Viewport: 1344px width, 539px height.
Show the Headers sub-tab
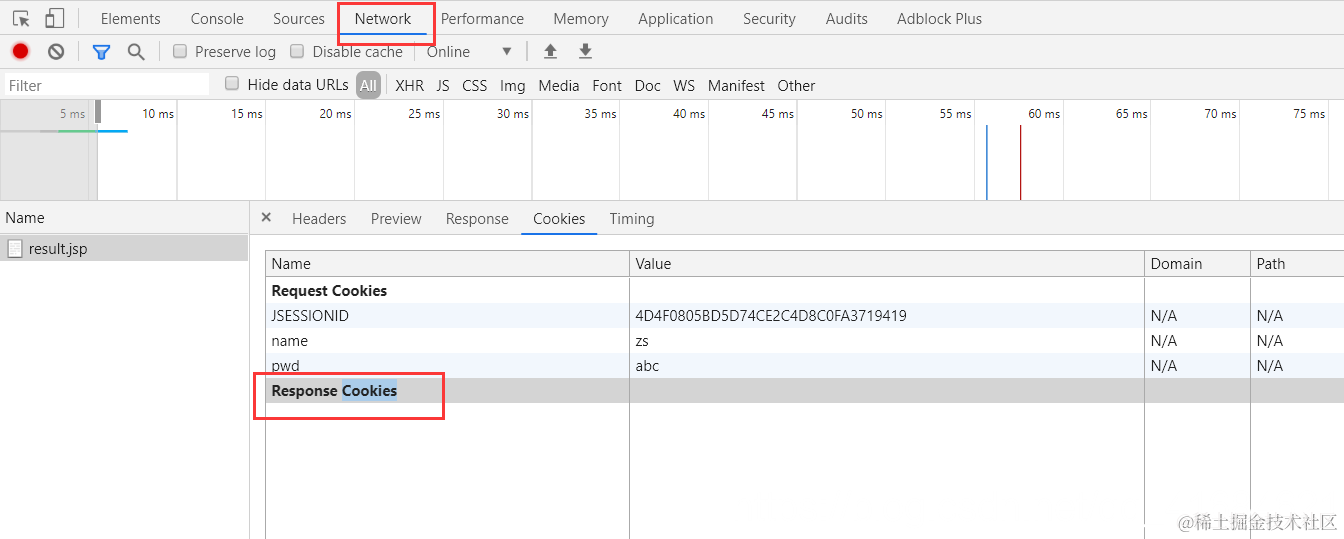(319, 218)
